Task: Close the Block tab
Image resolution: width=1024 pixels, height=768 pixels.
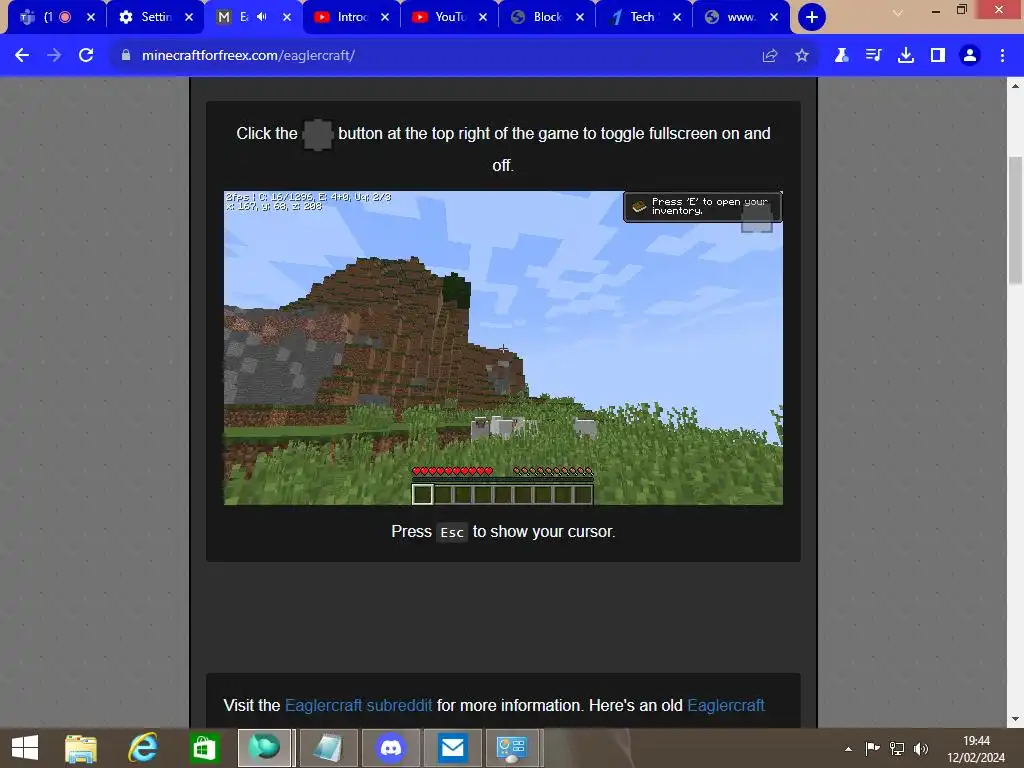Action: [580, 17]
